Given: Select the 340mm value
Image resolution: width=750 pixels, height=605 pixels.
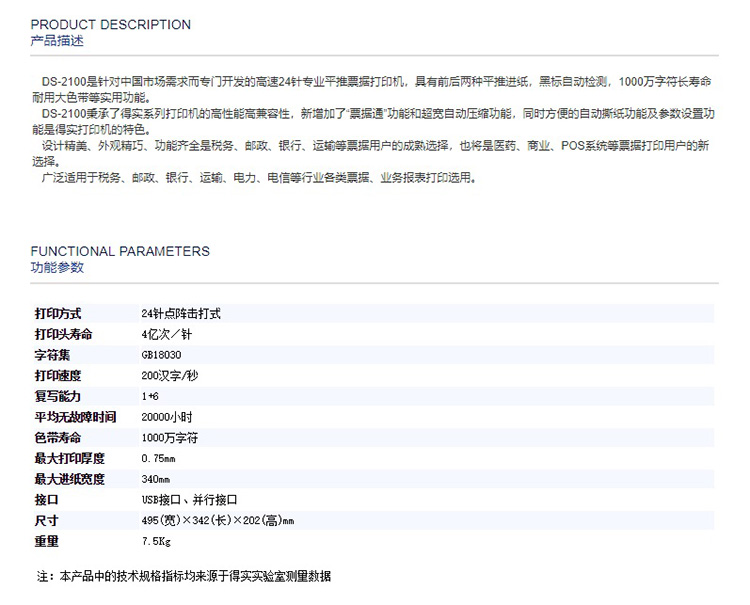Looking at the screenshot, I should coord(155,479).
